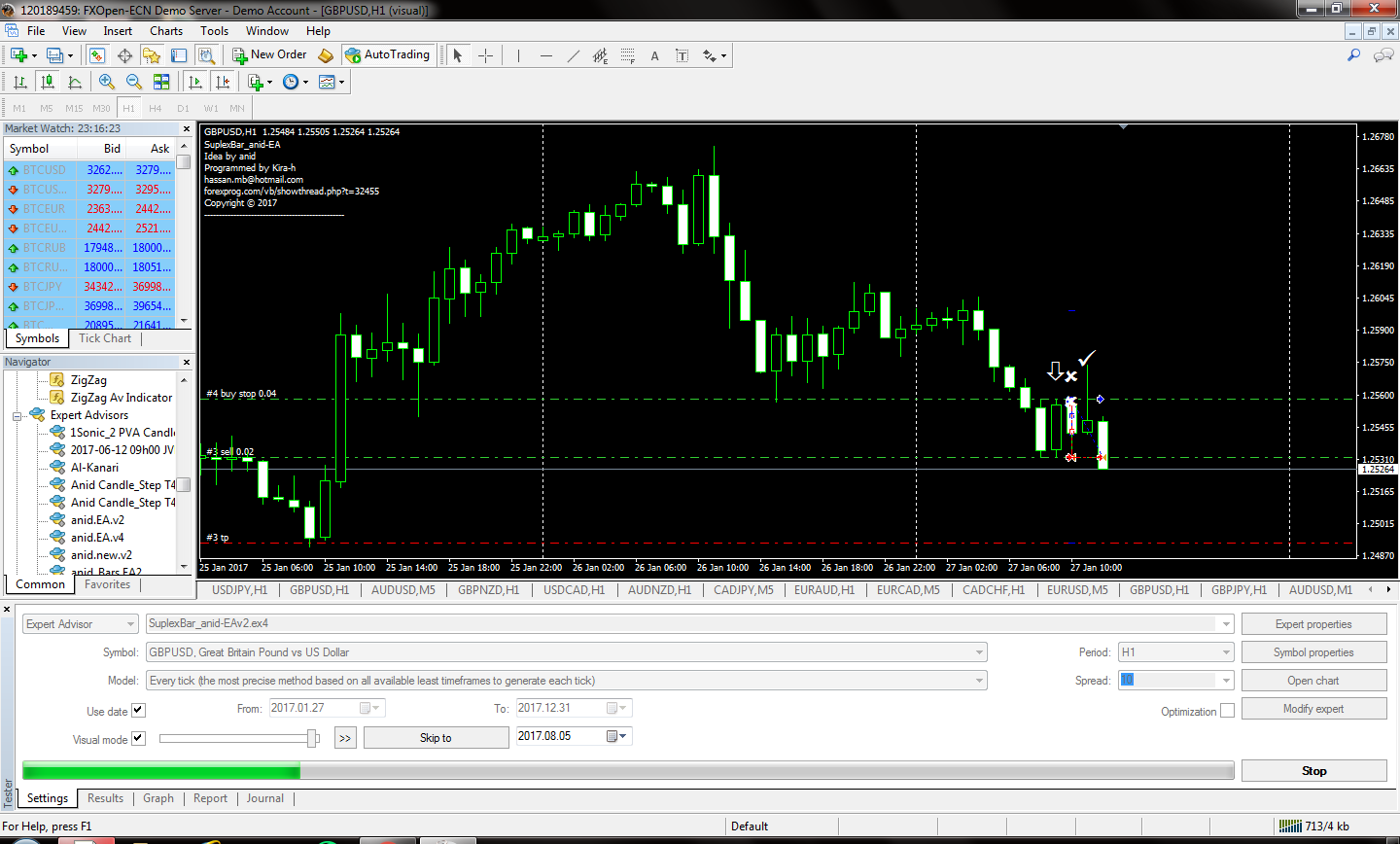This screenshot has height=844, width=1400.
Task: Switch chart to candlestick display
Action: tap(47, 83)
